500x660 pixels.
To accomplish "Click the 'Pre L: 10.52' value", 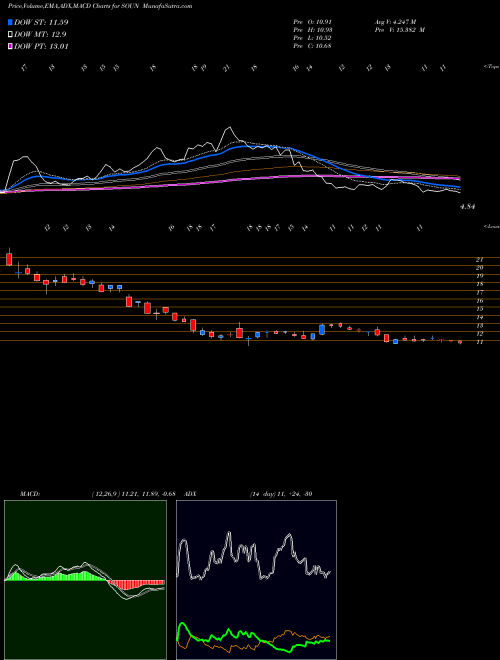I will pyautogui.click(x=312, y=38).
